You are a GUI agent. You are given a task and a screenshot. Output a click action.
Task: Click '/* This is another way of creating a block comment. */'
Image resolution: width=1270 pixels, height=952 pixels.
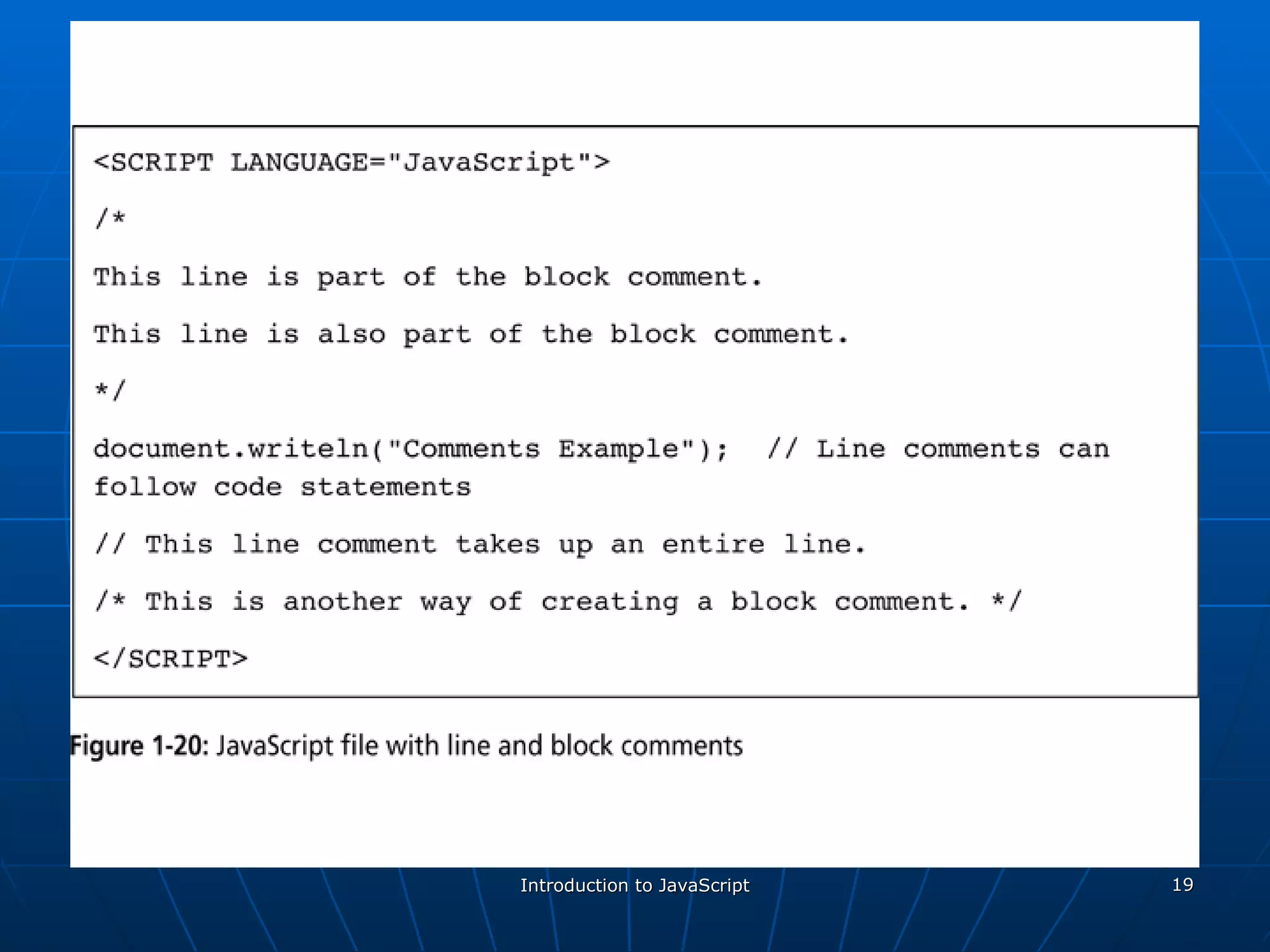558,602
